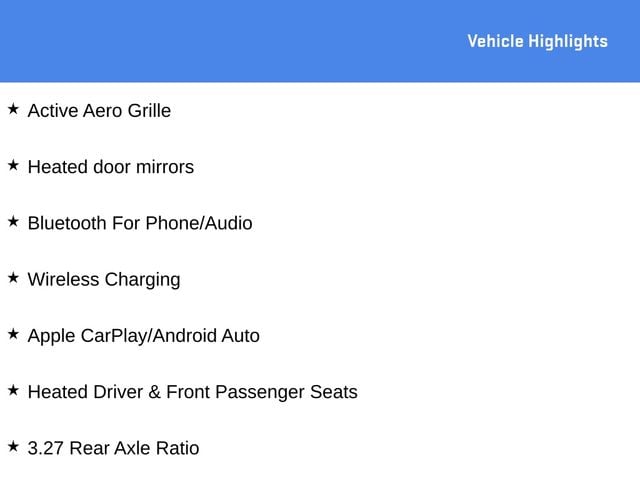Image resolution: width=640 pixels, height=480 pixels.
Task: Click the star next to 3.27 Rear Axle Ratio
Action: tap(13, 446)
